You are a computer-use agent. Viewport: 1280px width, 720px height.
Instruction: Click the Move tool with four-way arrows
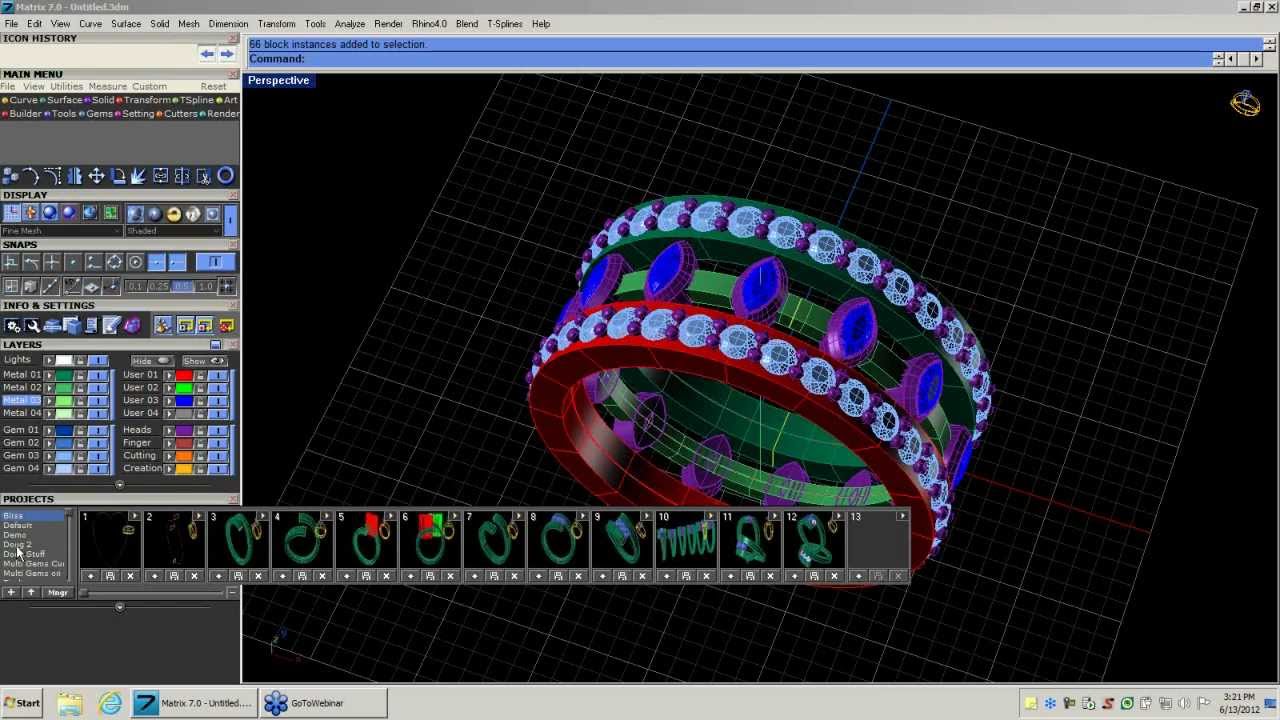click(x=96, y=176)
